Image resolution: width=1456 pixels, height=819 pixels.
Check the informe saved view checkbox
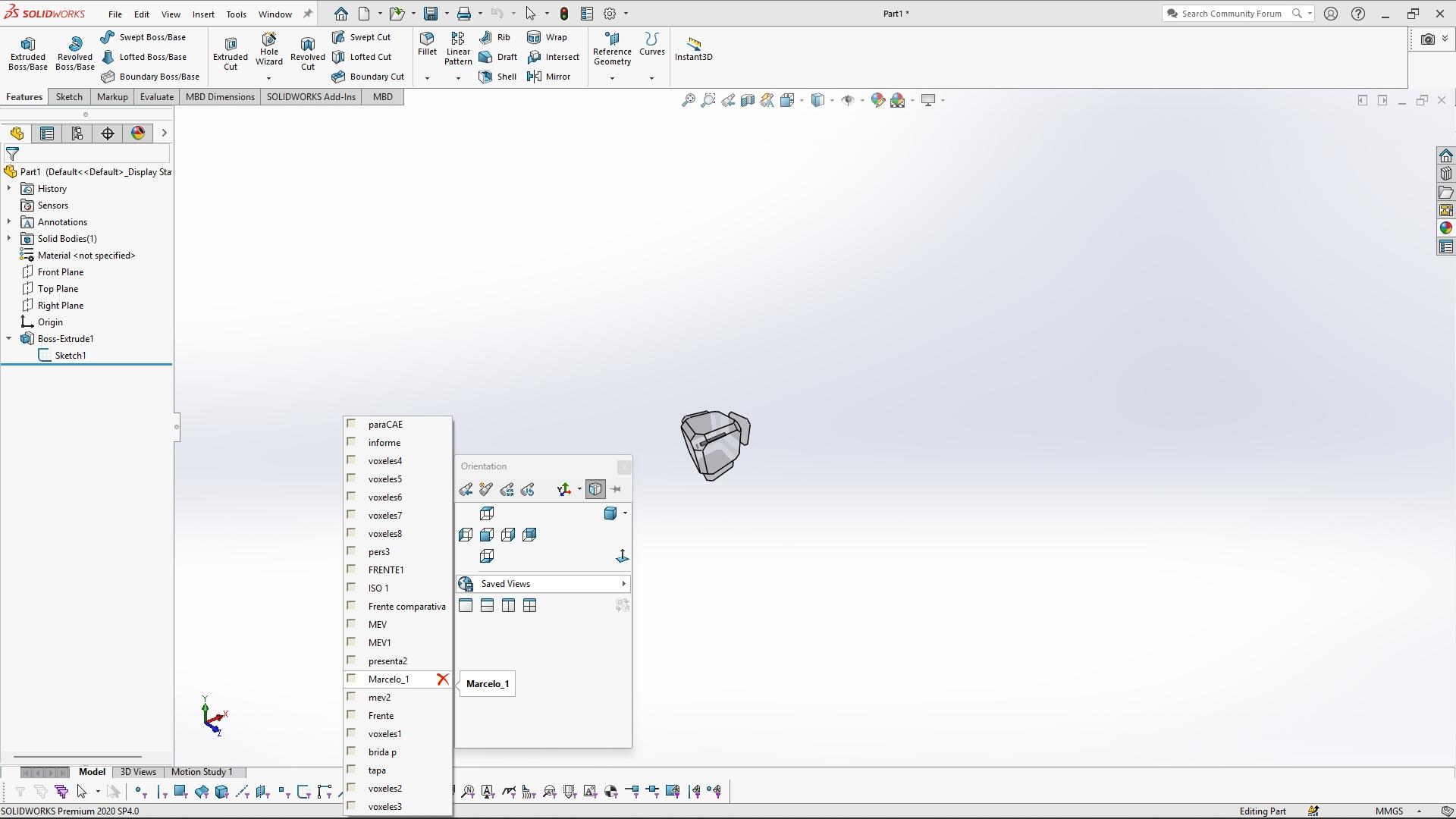coord(352,442)
